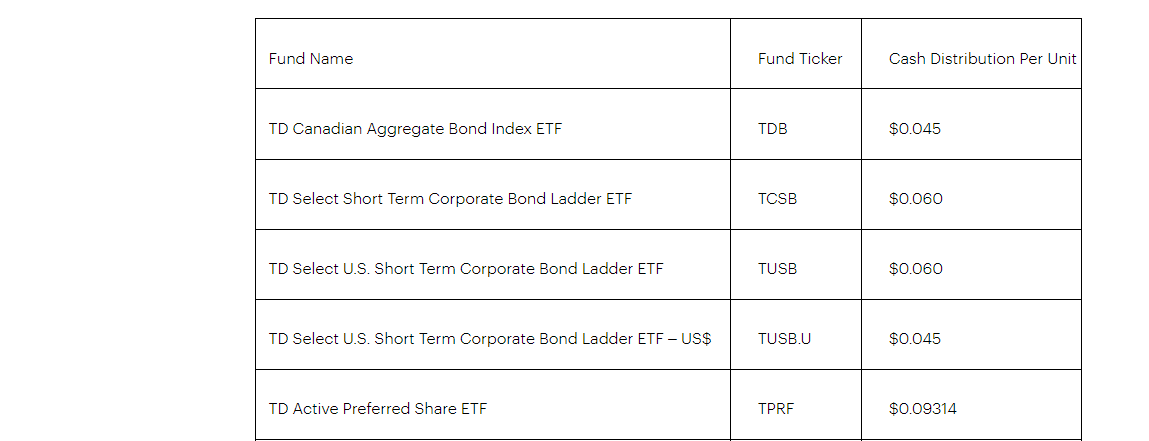The width and height of the screenshot is (1149, 441).
Task: Click the TDB ticker cell
Action: pos(772,129)
